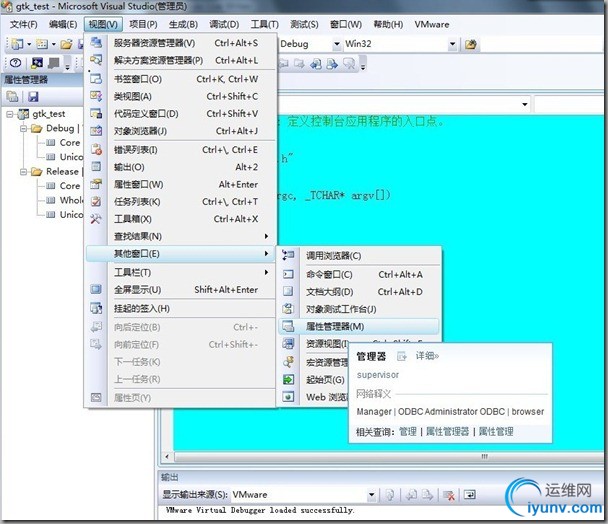Click the class view icon beside 类视图
This screenshot has height=524, width=608.
click(96, 96)
